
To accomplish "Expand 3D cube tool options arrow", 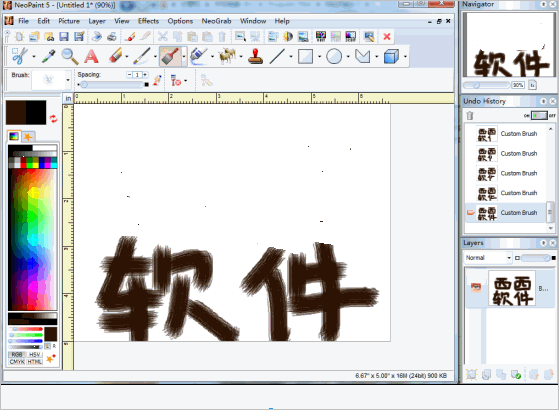I will click(405, 56).
